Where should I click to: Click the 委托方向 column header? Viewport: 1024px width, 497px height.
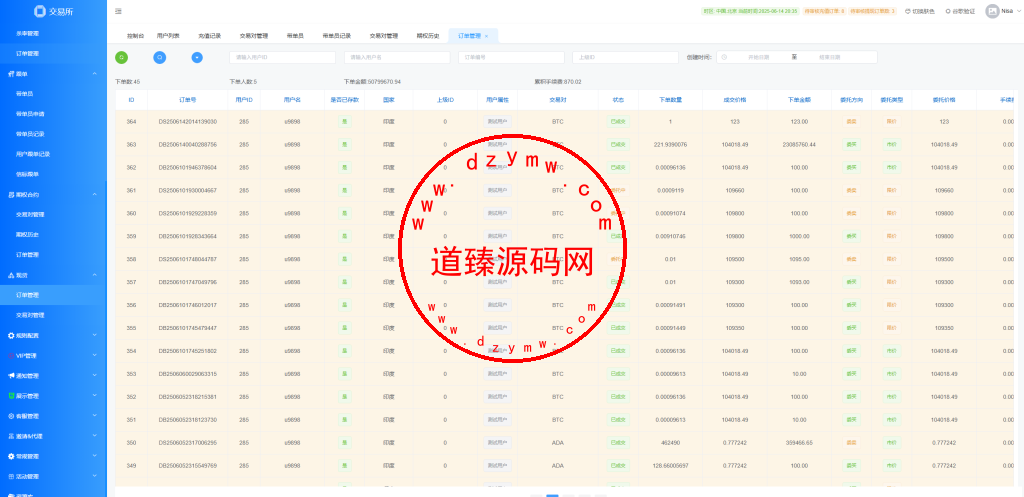click(x=852, y=100)
